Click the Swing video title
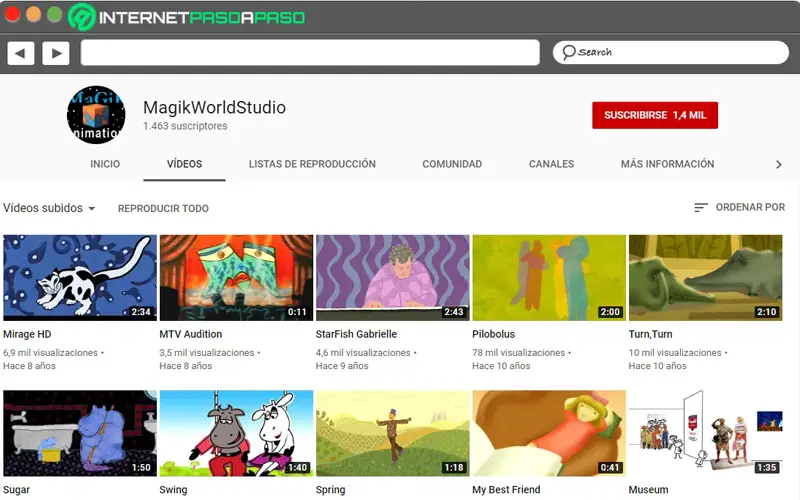This screenshot has width=800, height=500. click(173, 490)
